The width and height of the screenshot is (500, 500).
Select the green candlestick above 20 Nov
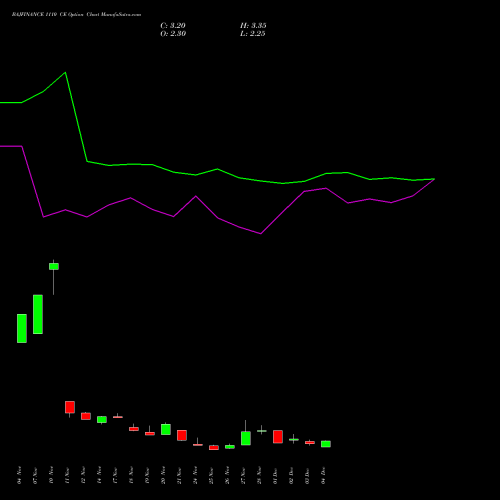click(x=166, y=429)
